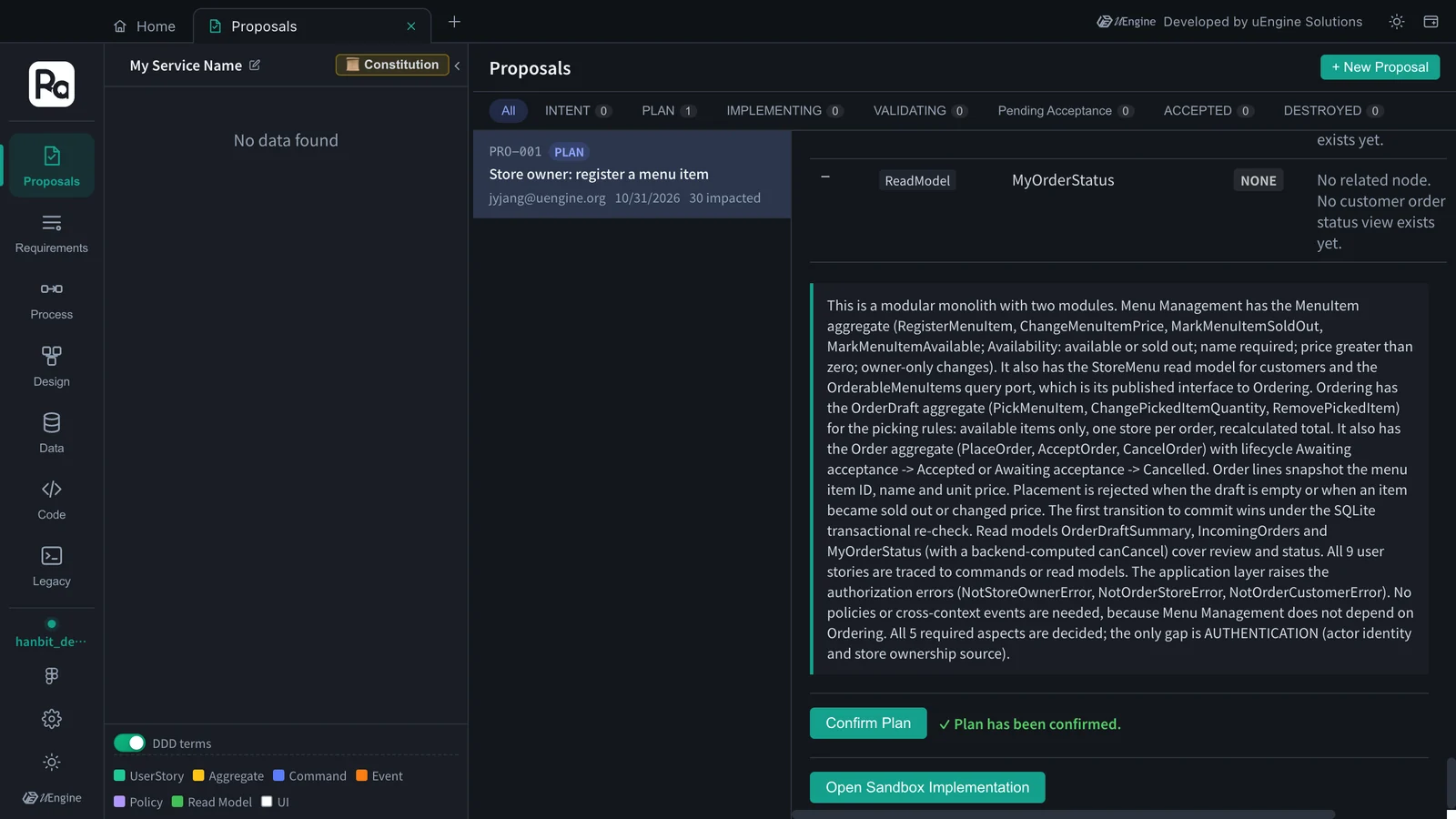Open Sandbox Implementation

pos(927,788)
